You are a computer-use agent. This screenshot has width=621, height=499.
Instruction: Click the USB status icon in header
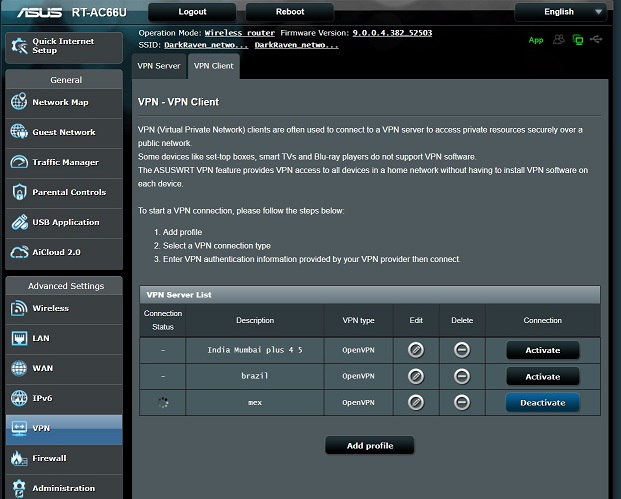point(596,39)
